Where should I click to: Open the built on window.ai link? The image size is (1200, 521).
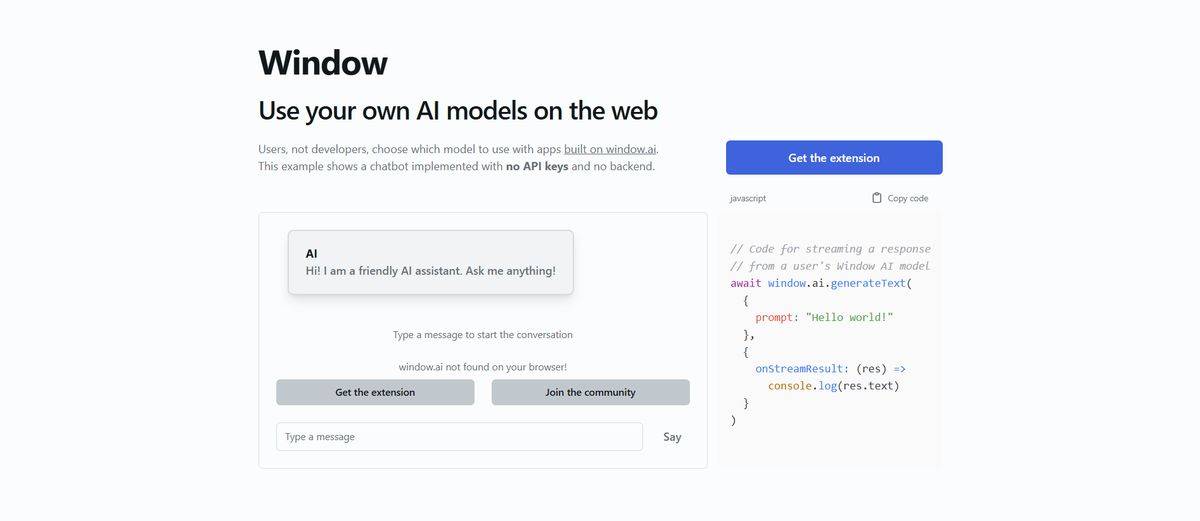click(x=610, y=149)
